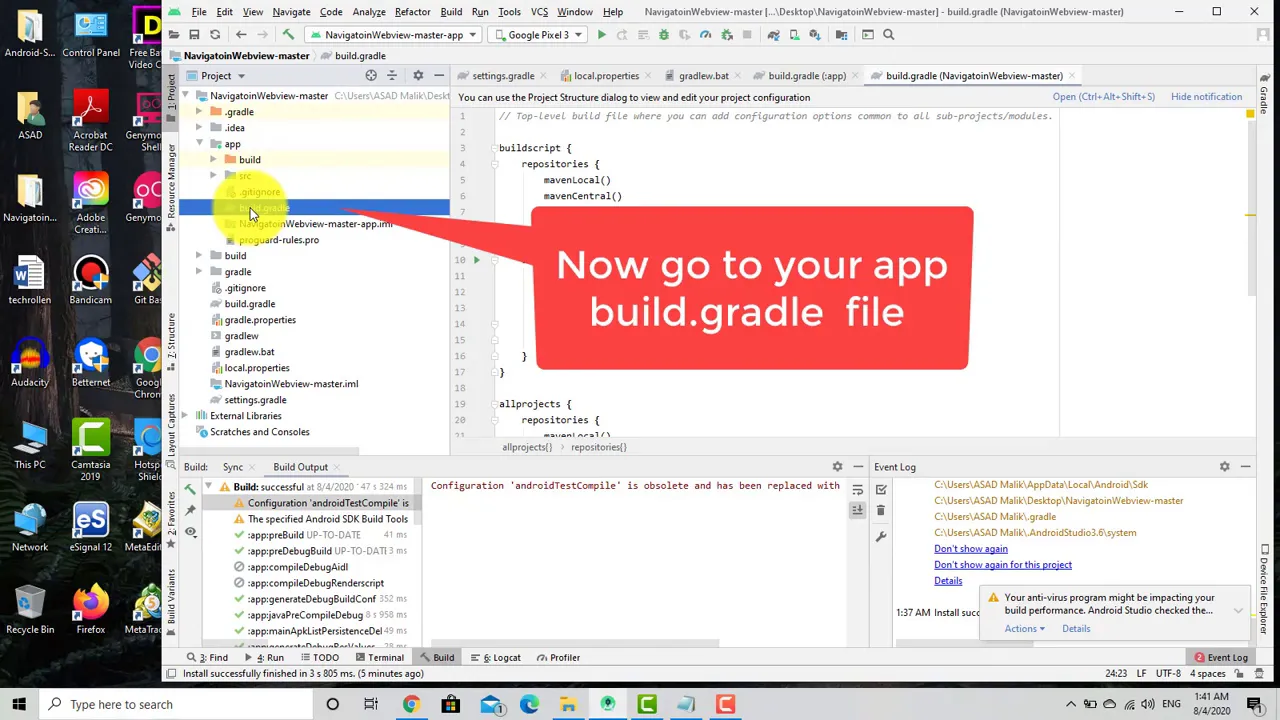Run the app with the green play icon
The height and width of the screenshot is (720, 1280).
tap(601, 34)
